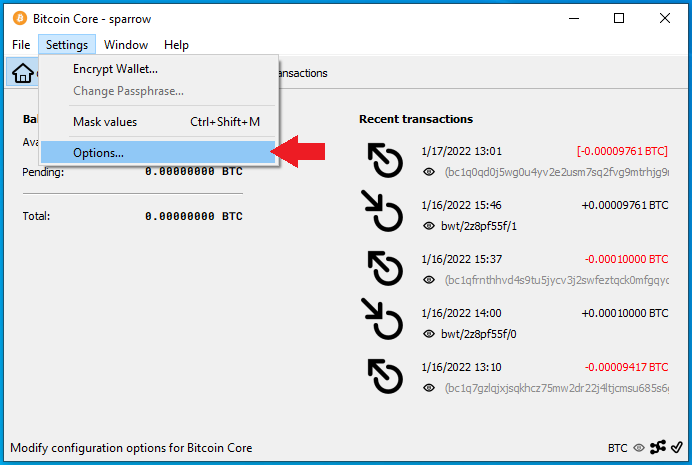The height and width of the screenshot is (465, 692).
Task: Click the eye icon beside bwt/2z8pf55f/1
Action: coord(429,226)
